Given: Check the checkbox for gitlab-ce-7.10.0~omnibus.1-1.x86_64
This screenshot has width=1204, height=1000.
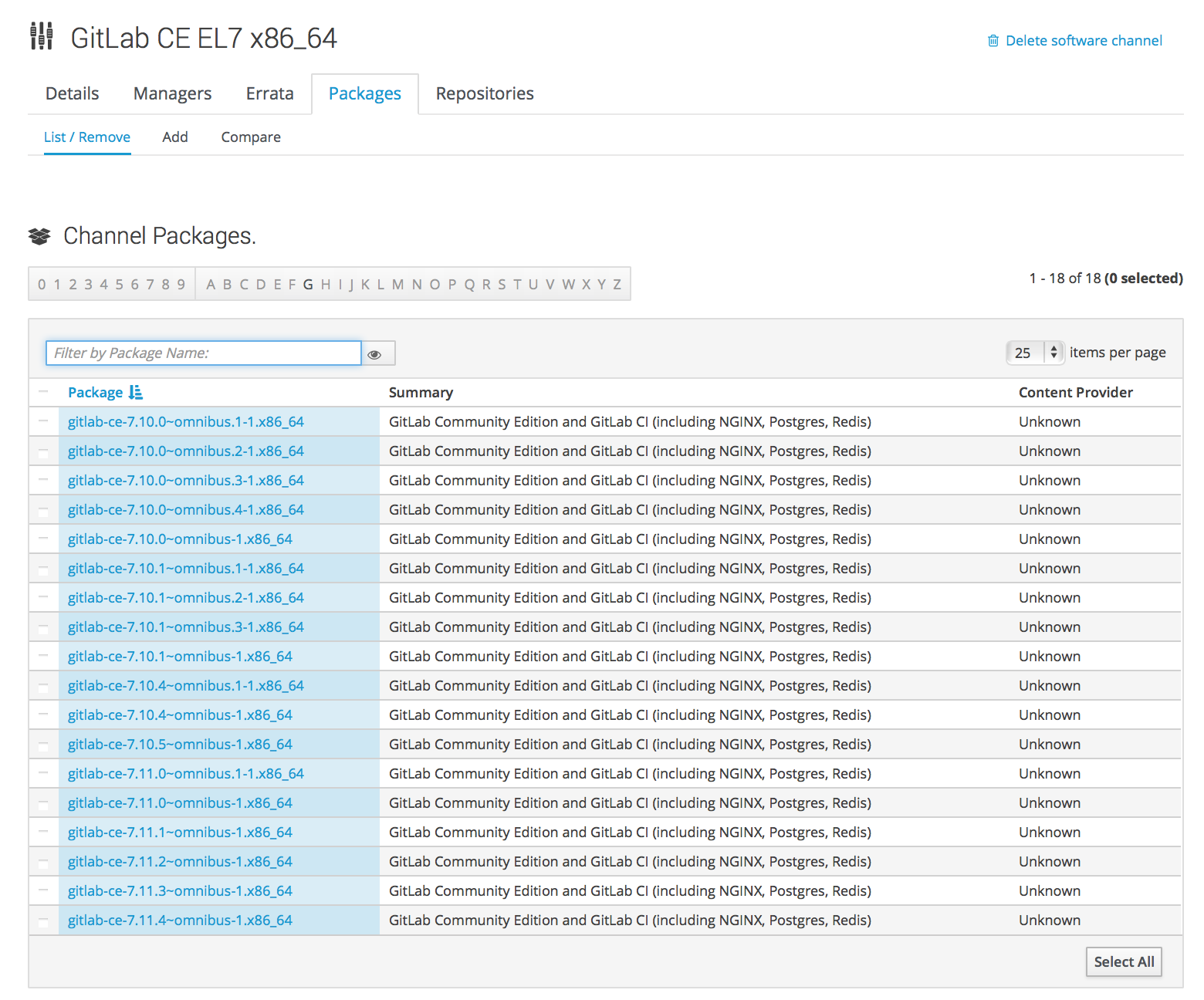Looking at the screenshot, I should click(44, 421).
